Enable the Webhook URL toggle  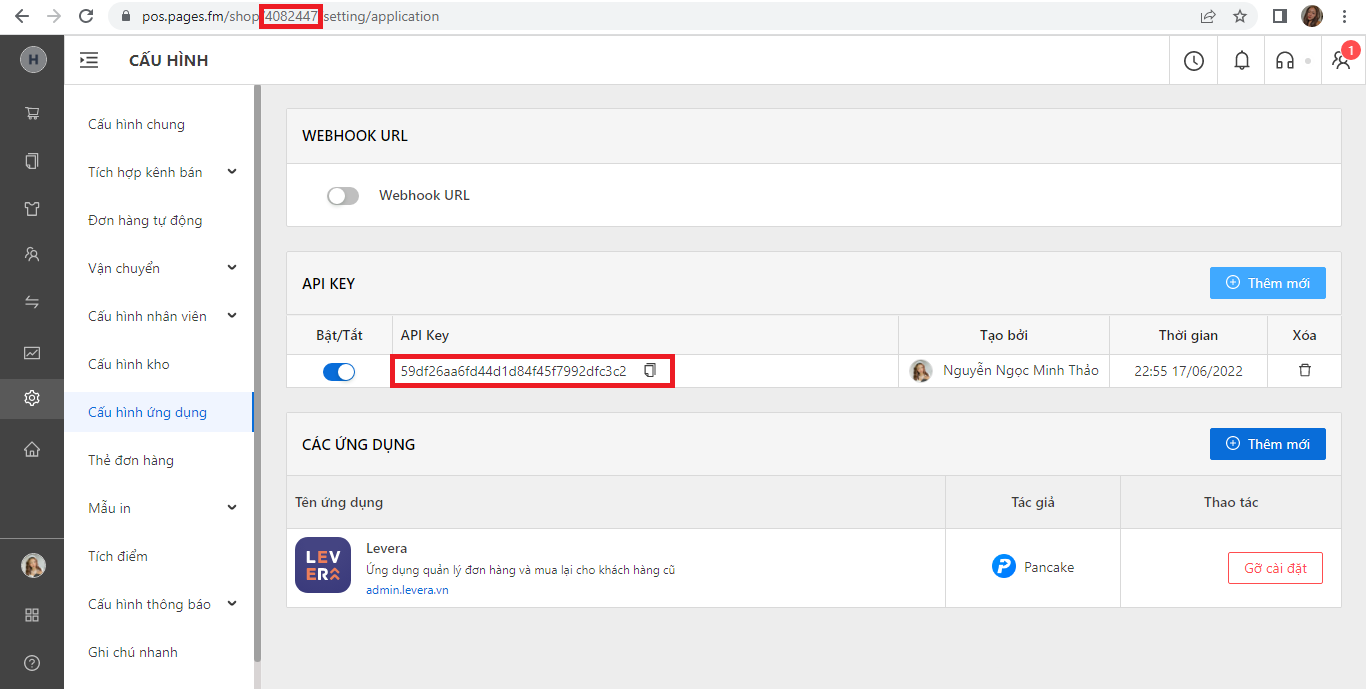pos(342,196)
